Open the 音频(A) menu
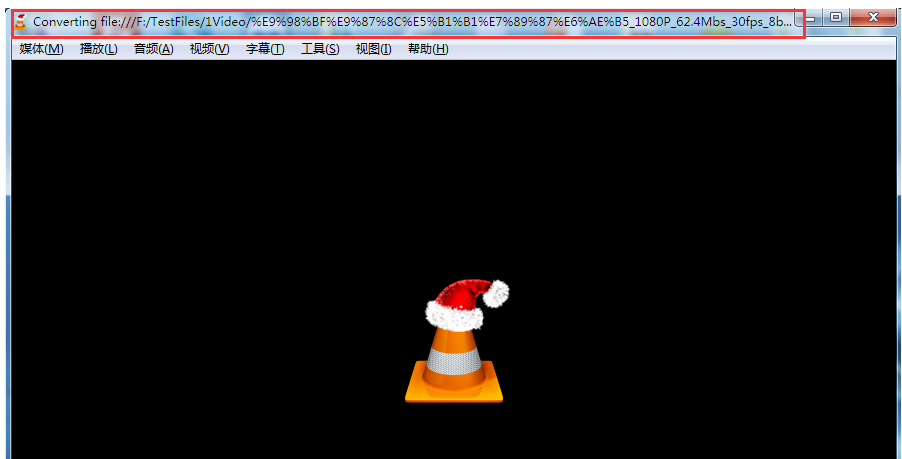902x459 pixels. tap(154, 49)
